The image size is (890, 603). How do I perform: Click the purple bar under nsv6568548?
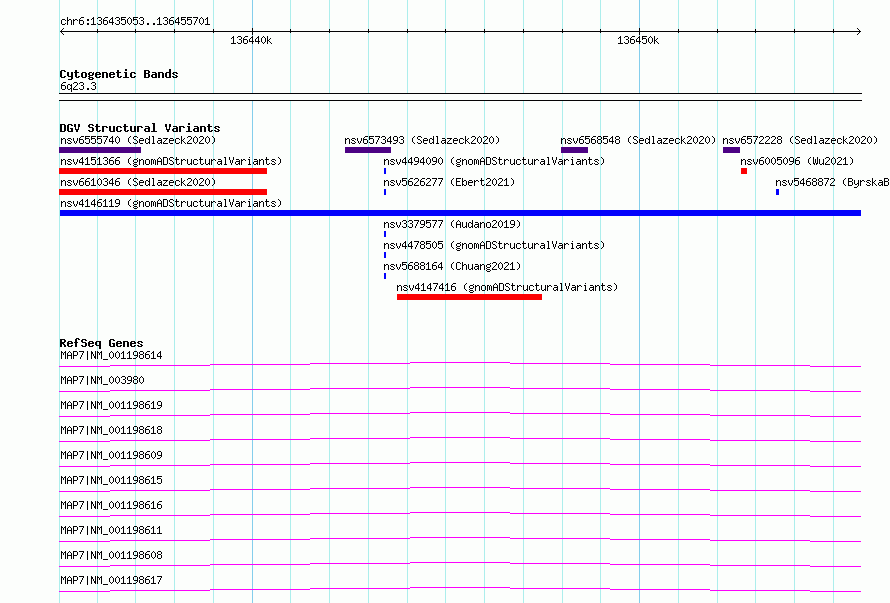coord(574,150)
